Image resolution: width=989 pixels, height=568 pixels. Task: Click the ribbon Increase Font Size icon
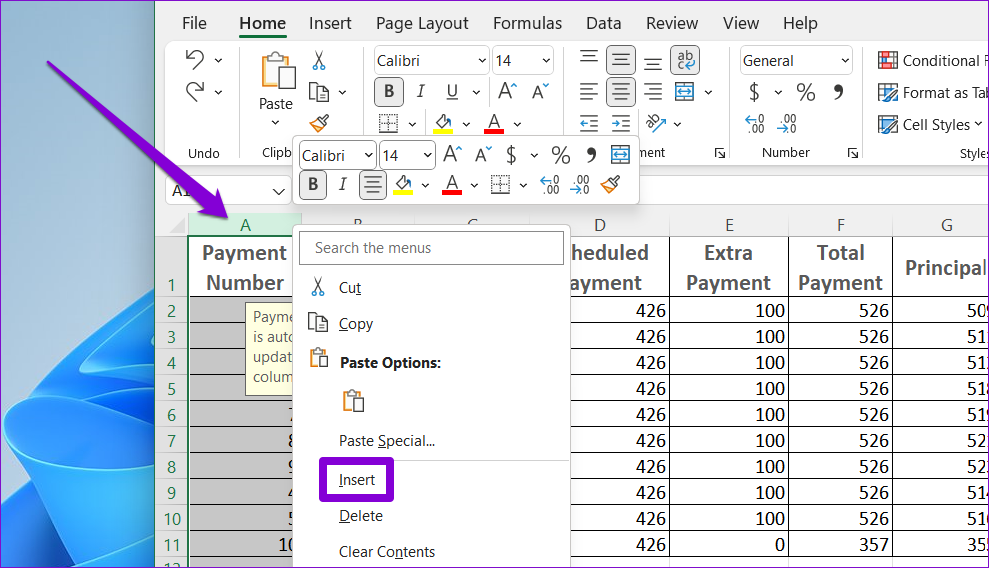pyautogui.click(x=508, y=92)
